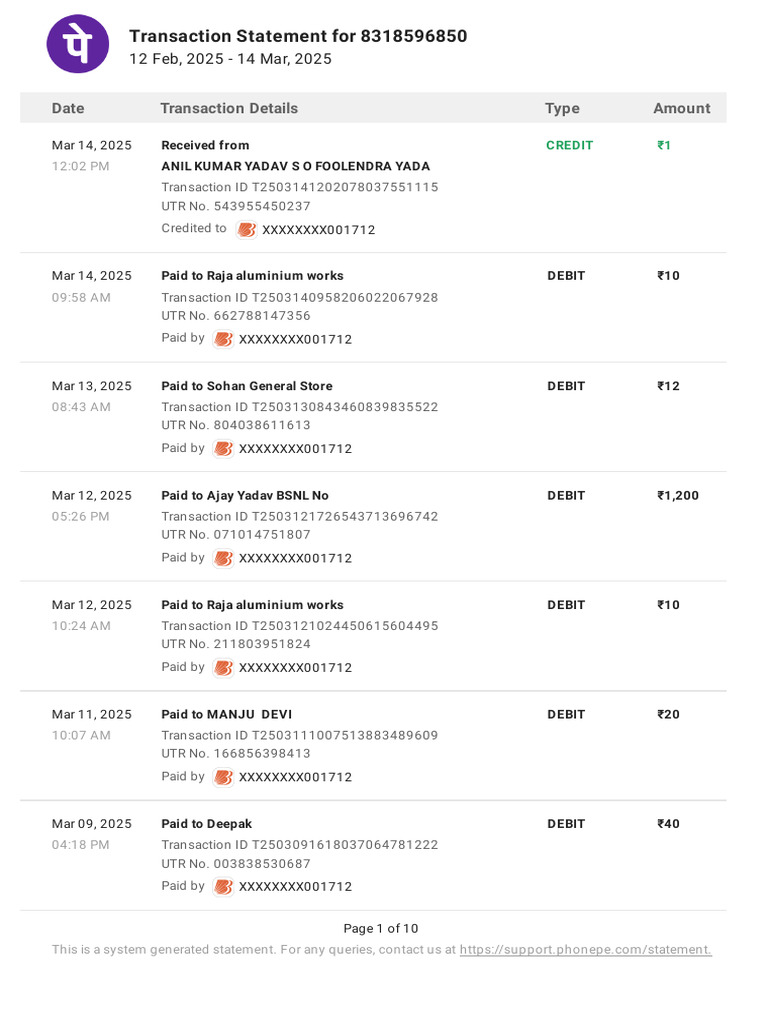Click 'Page 1 of 10' indicator
The height and width of the screenshot is (1024, 768).
[381, 928]
